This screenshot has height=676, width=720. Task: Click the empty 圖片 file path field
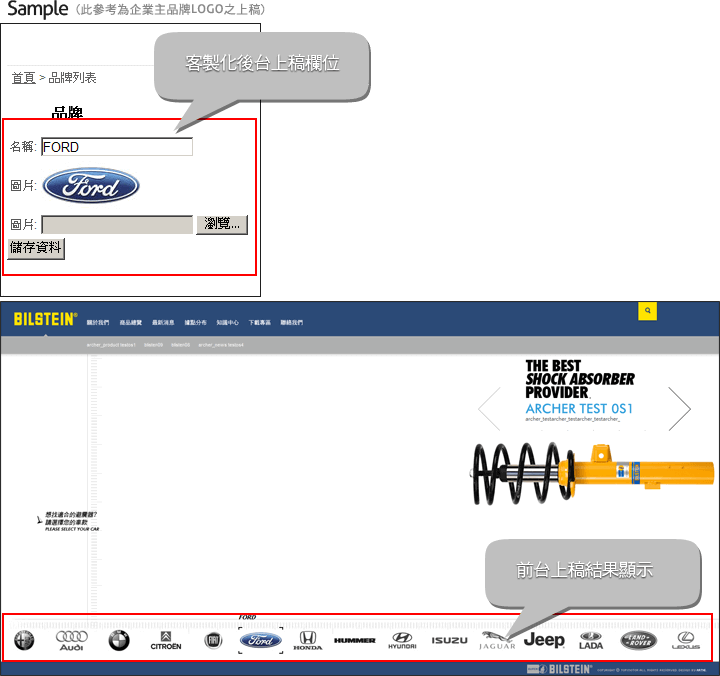117,225
